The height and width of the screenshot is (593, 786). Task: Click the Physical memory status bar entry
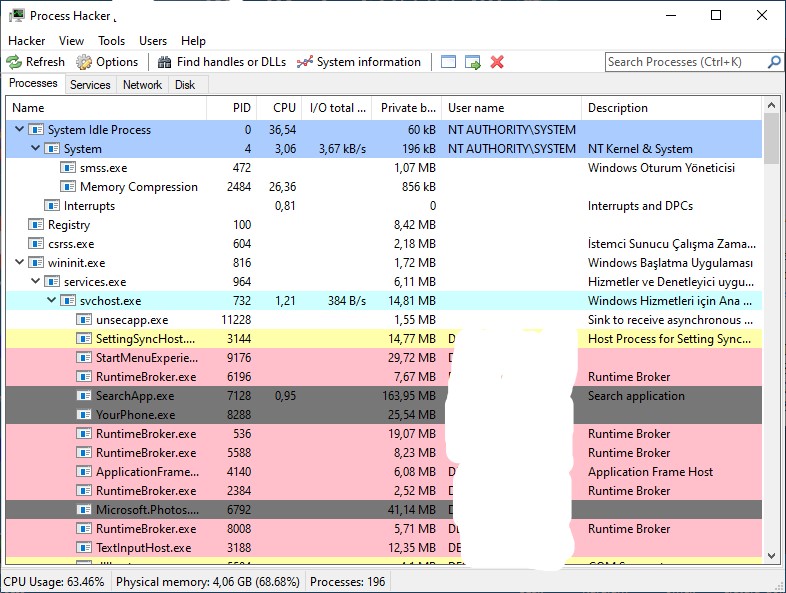tap(208, 581)
